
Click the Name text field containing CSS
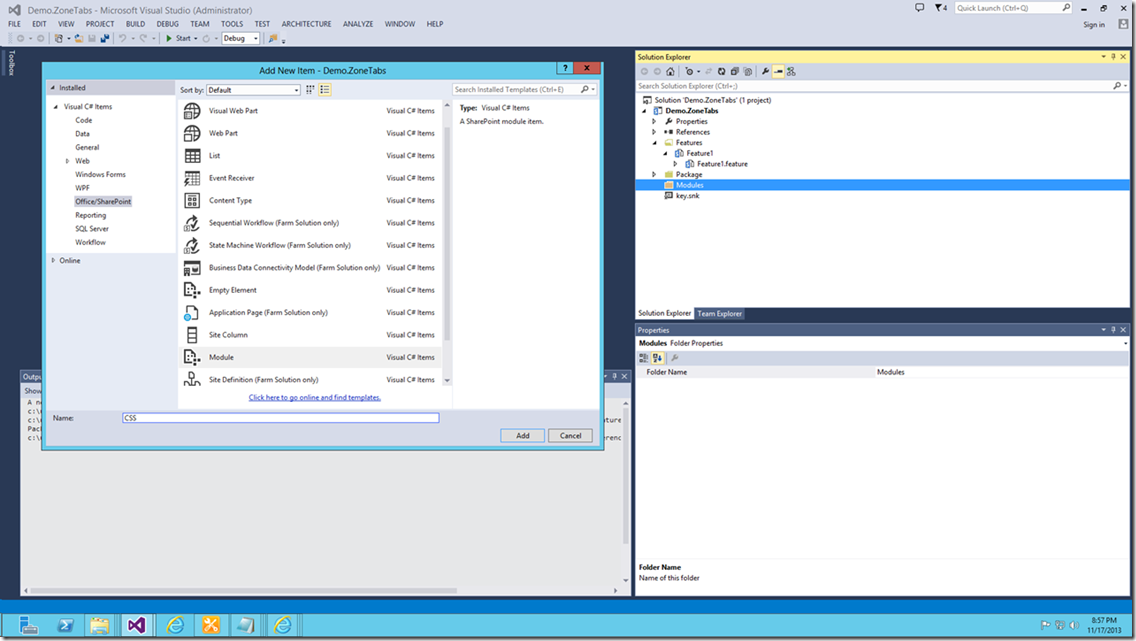coord(280,418)
